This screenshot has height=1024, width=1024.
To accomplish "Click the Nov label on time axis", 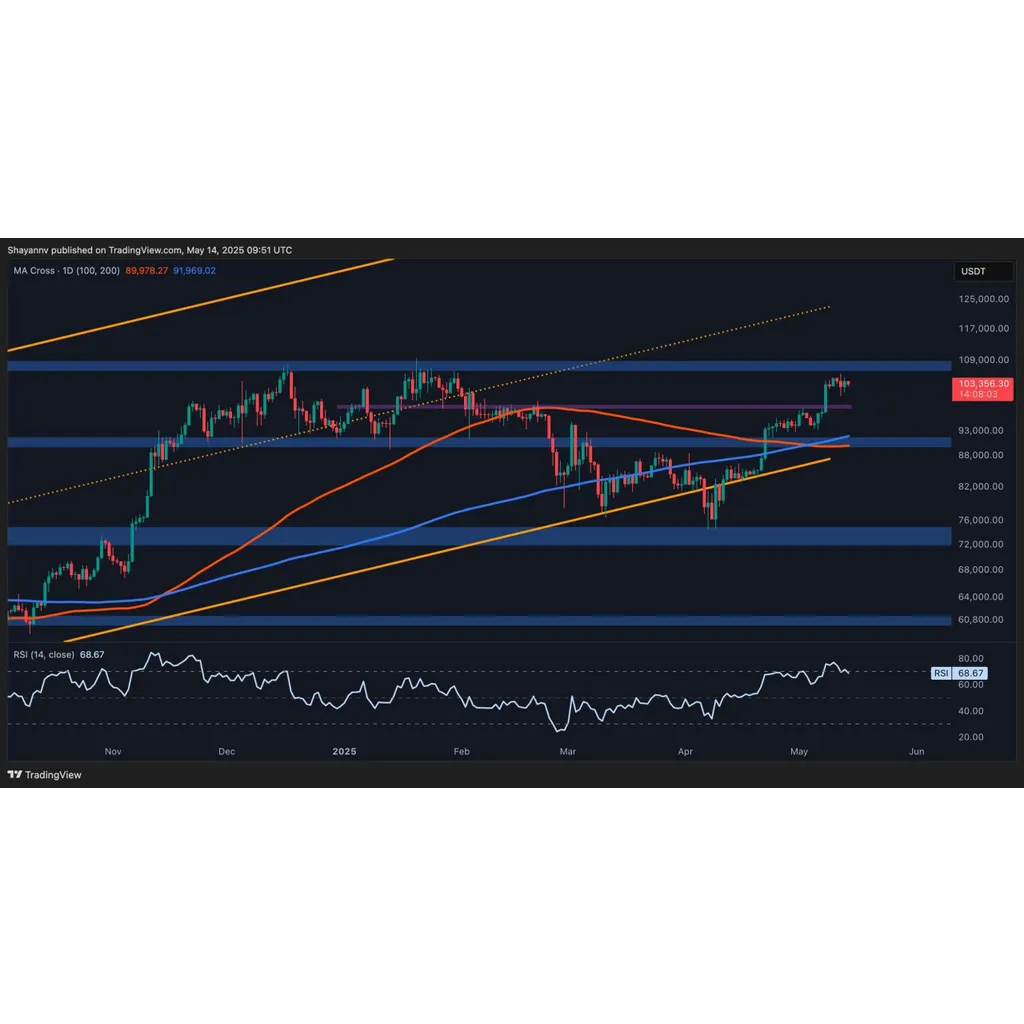I will [x=113, y=752].
